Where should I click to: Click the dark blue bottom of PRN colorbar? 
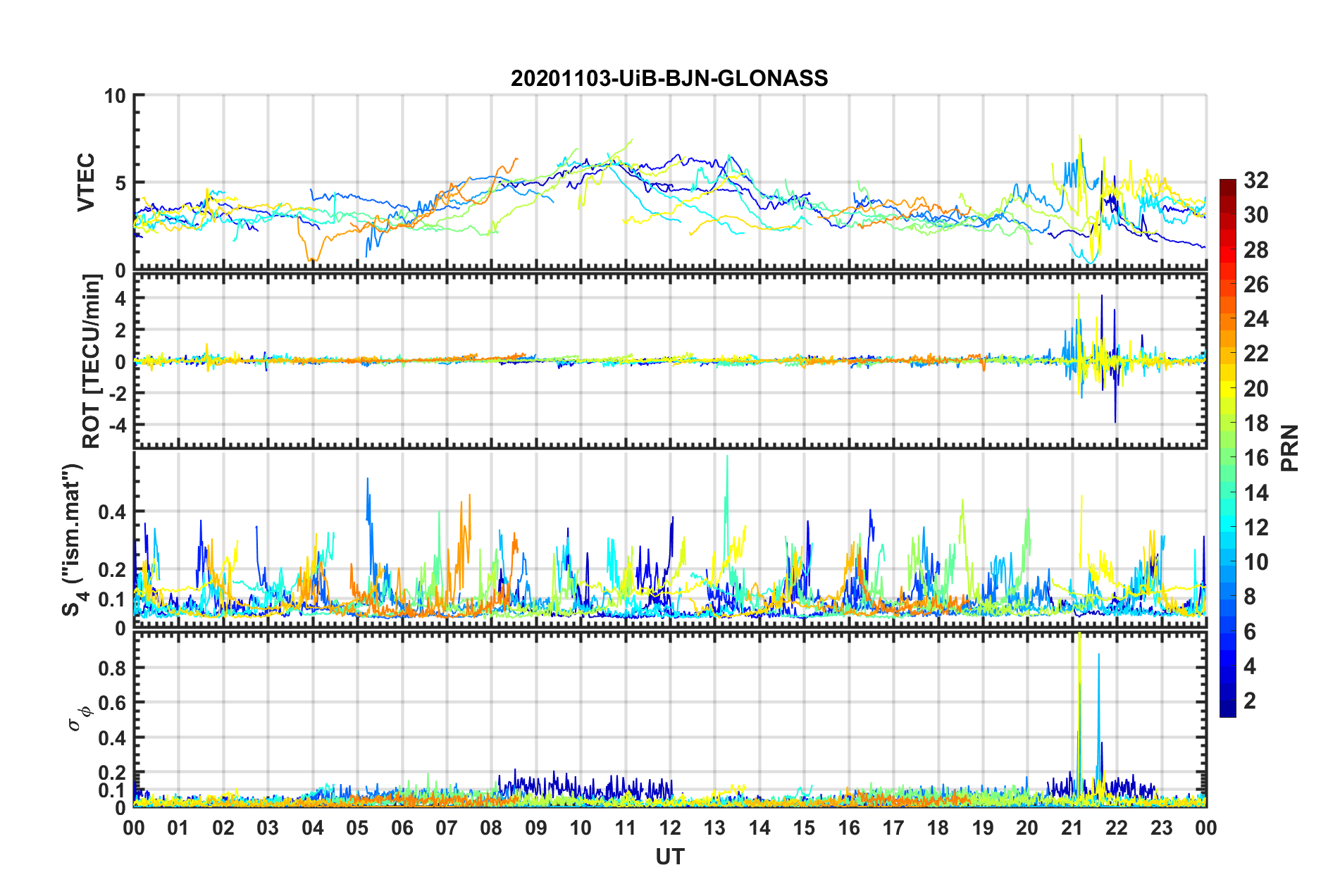pos(1227,710)
